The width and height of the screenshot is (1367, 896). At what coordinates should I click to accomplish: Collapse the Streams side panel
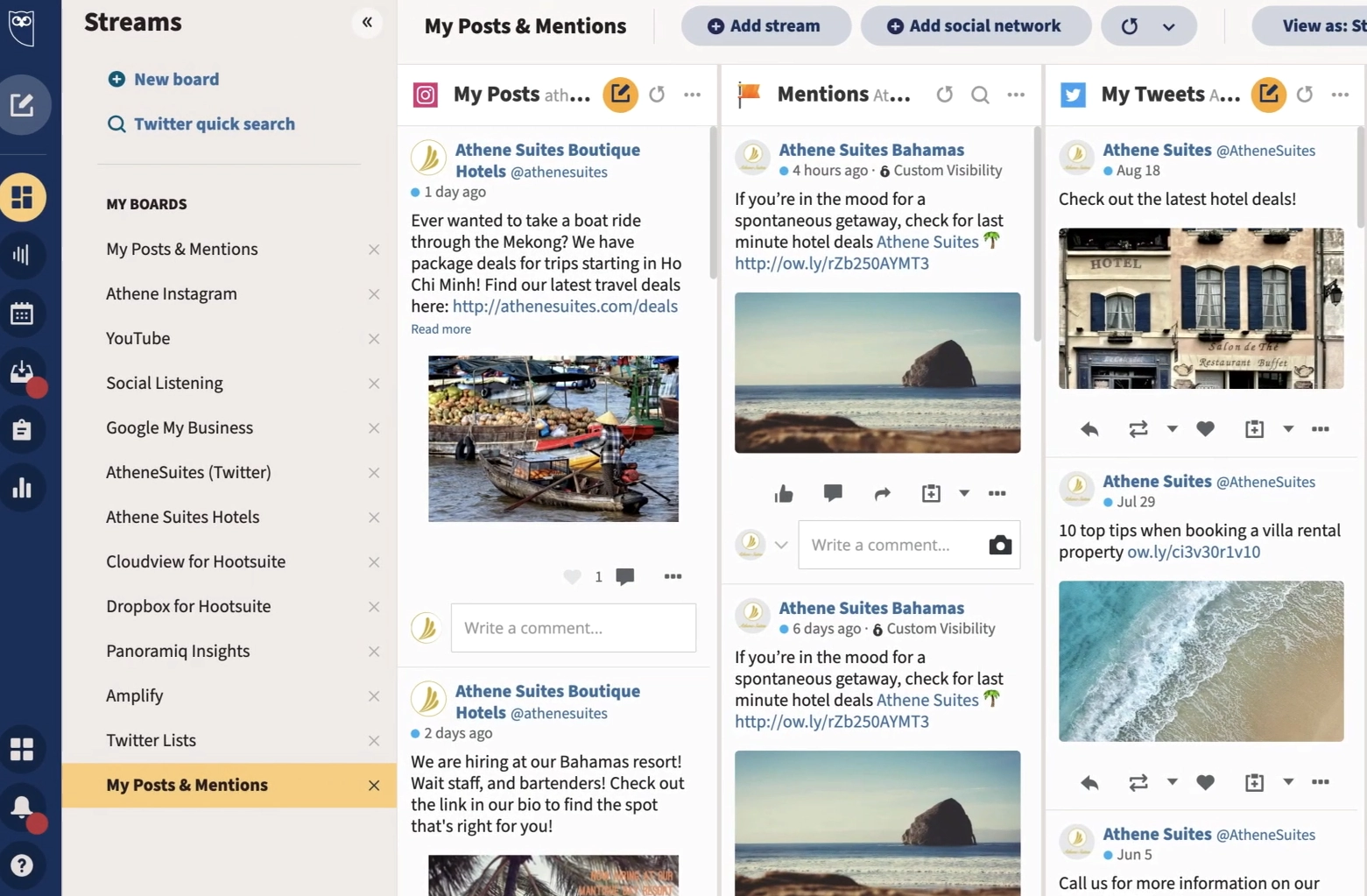367,23
